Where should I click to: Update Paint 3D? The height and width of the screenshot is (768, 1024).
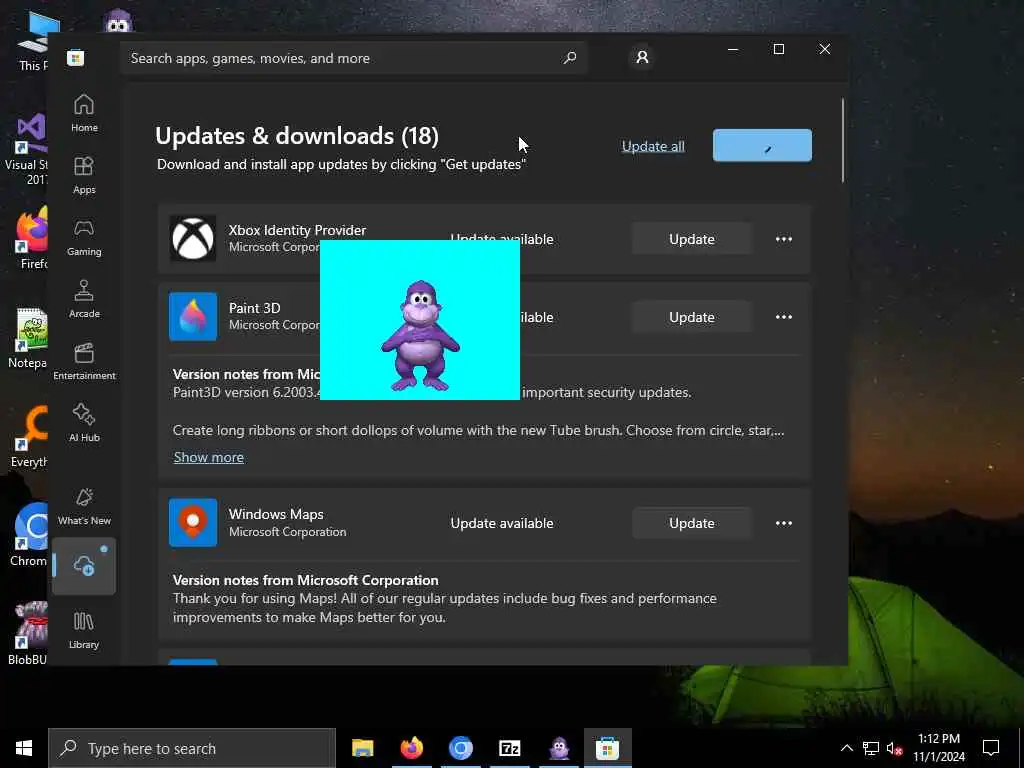(692, 317)
